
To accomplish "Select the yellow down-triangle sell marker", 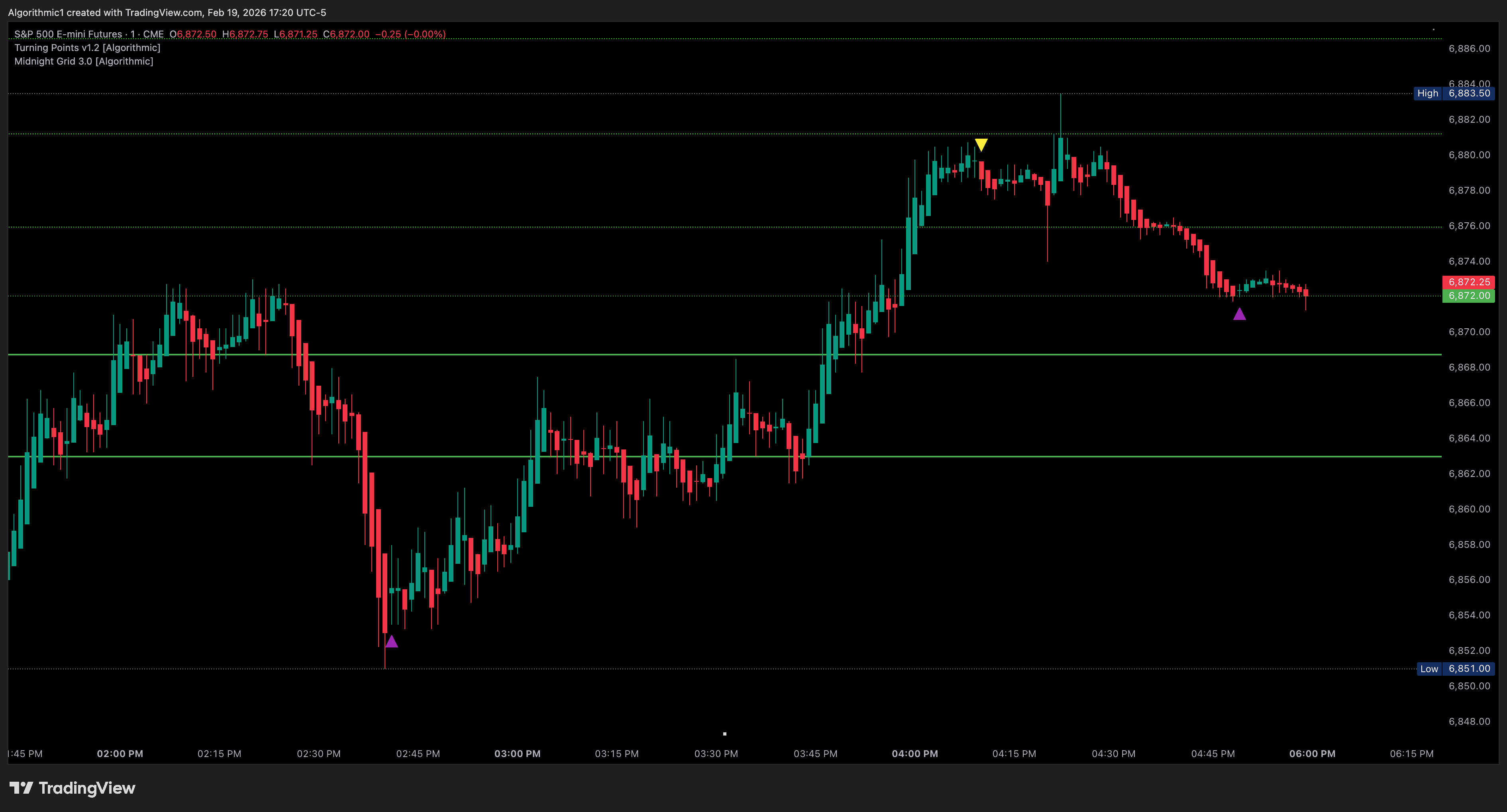I will [981, 143].
